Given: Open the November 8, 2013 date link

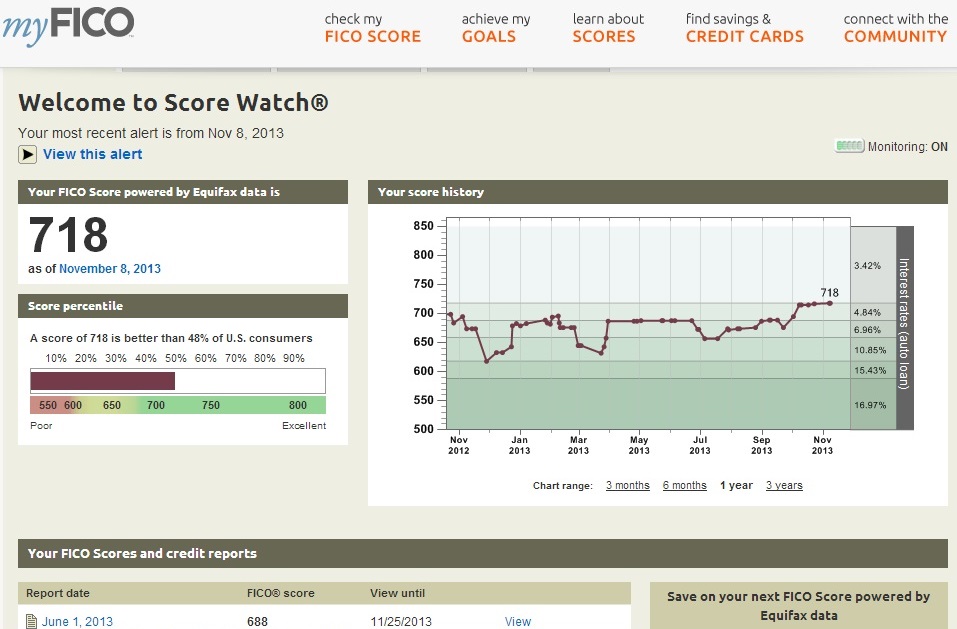Looking at the screenshot, I should [x=110, y=269].
